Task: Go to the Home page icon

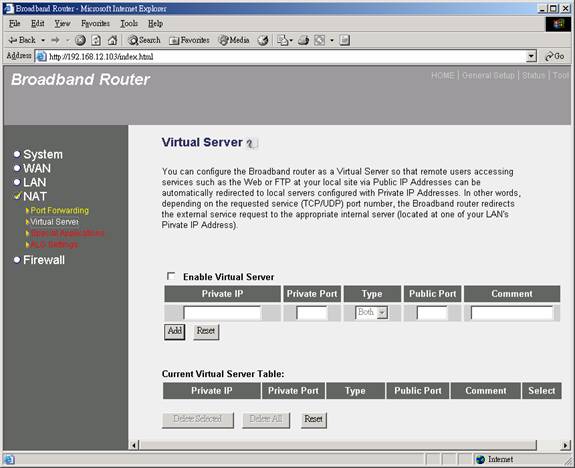Action: (x=113, y=40)
